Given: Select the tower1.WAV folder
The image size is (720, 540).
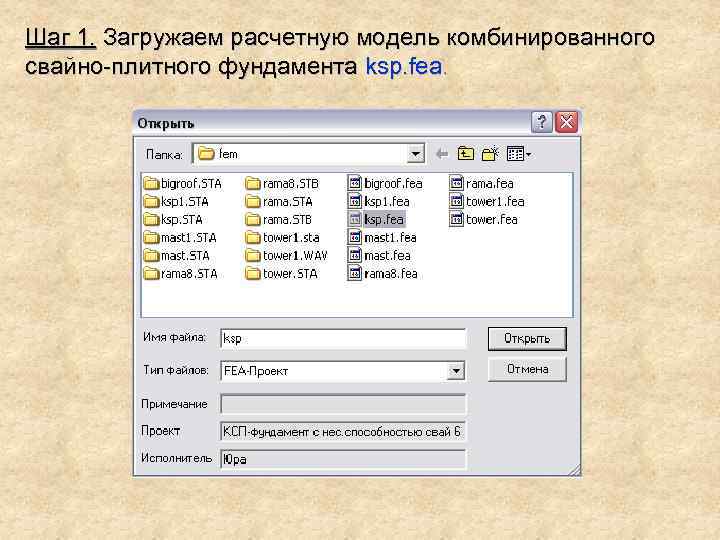Looking at the screenshot, I should coord(286,256).
